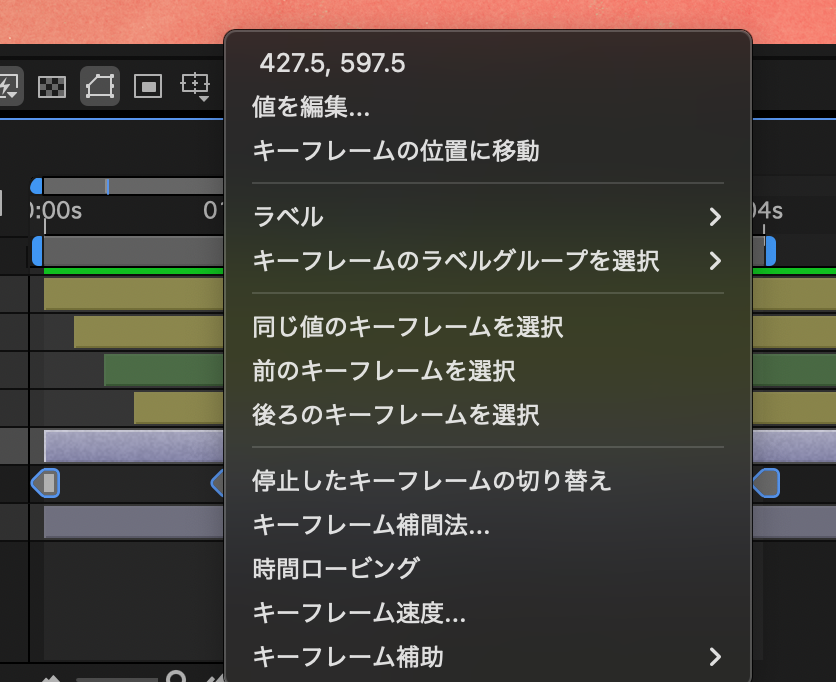Viewport: 836px width, 682px height.
Task: Open キーフレーム補間法... dialog
Action: [x=371, y=524]
